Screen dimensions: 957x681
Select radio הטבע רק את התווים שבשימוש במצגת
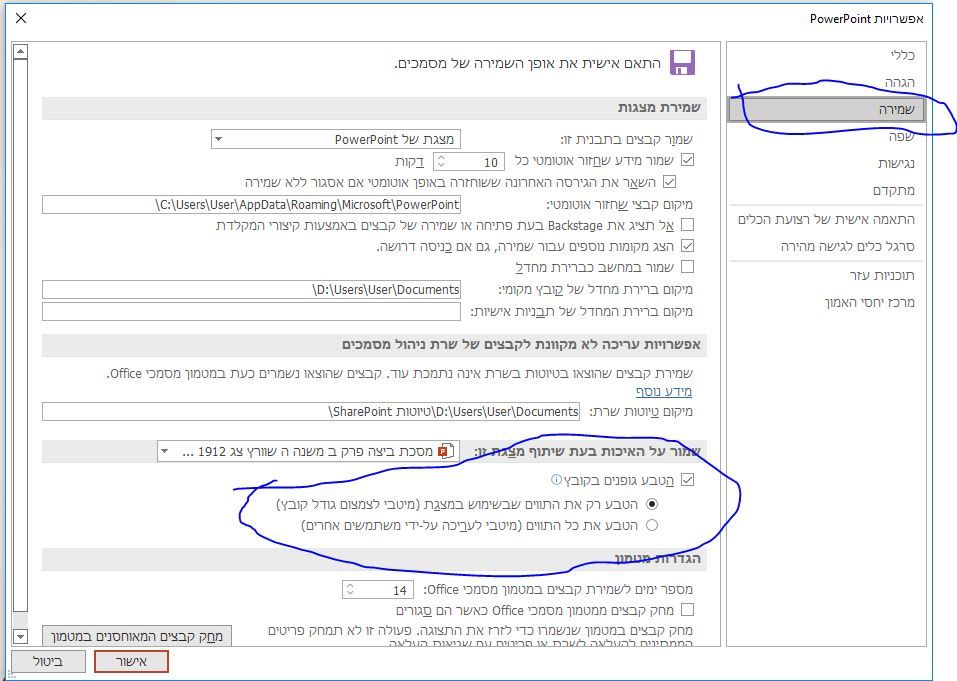652,504
